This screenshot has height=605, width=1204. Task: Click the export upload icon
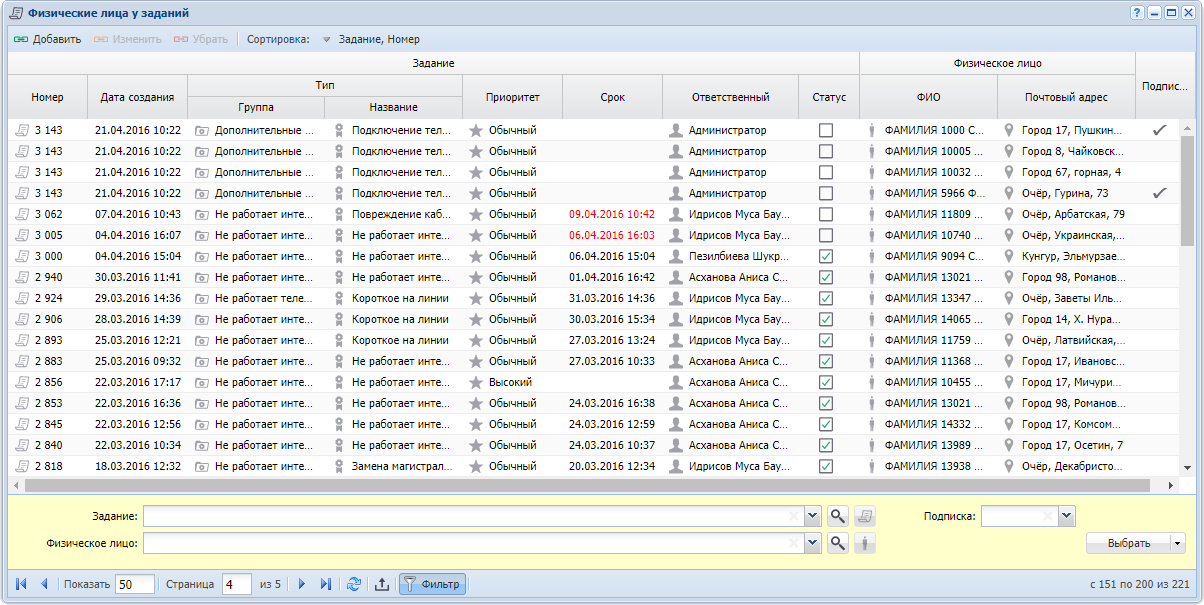[x=381, y=584]
